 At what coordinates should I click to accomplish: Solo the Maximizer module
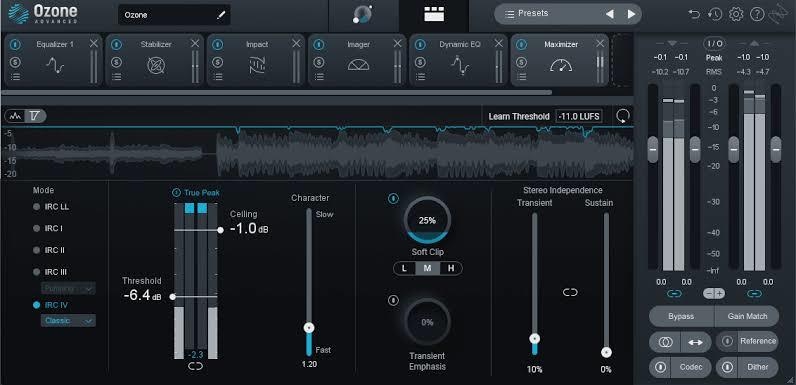[521, 62]
